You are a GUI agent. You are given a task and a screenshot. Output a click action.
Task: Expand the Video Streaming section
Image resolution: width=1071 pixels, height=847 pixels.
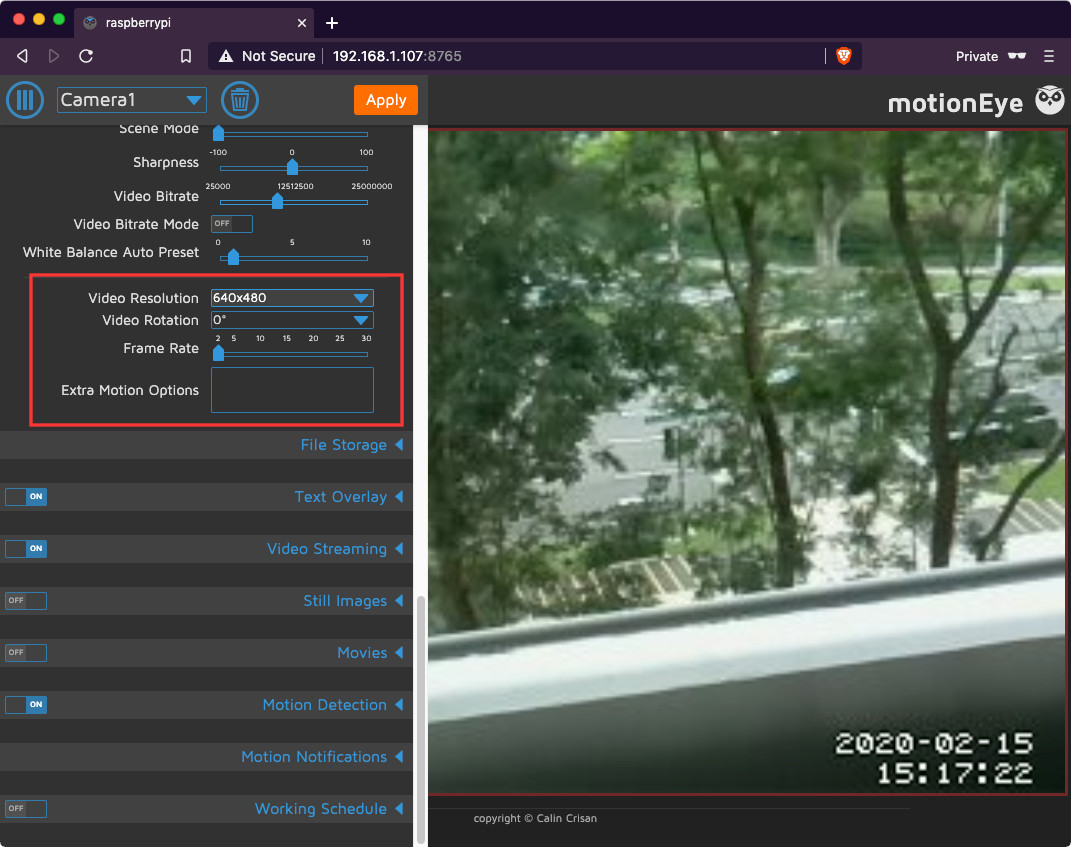[335, 549]
